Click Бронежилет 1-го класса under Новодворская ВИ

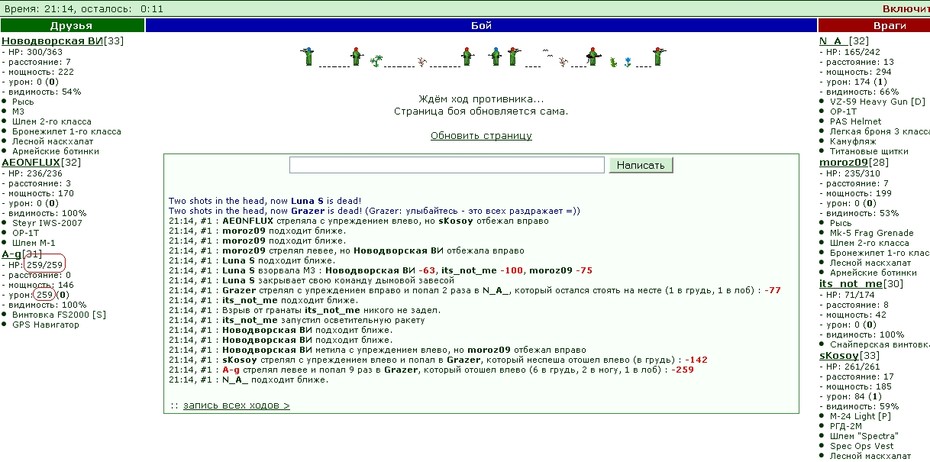tap(66, 132)
